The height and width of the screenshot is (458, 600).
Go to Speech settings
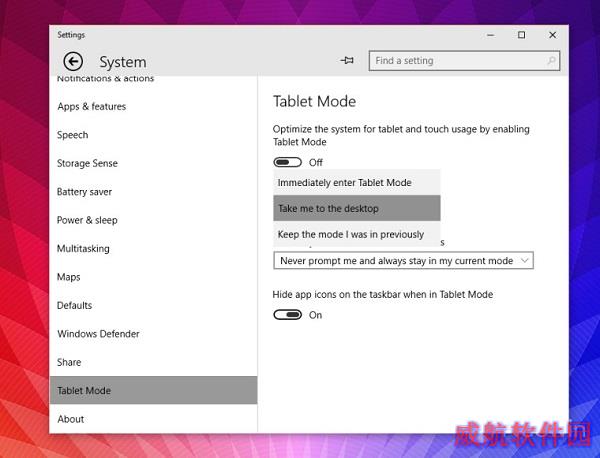[153, 135]
